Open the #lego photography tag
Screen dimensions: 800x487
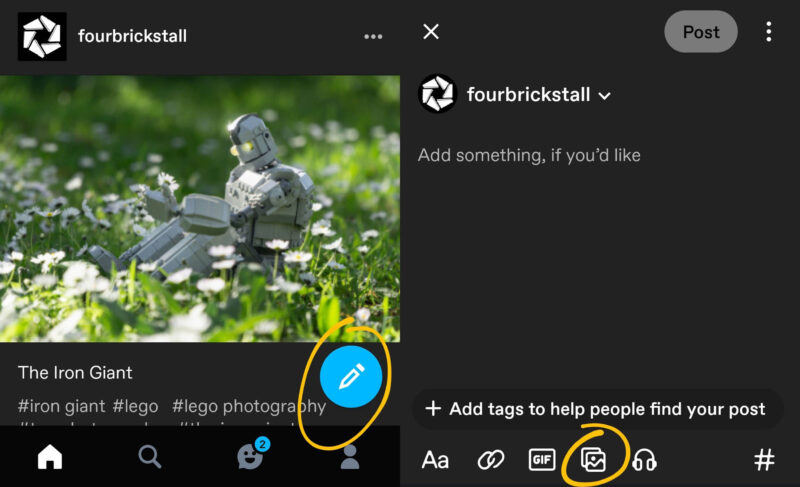(249, 406)
